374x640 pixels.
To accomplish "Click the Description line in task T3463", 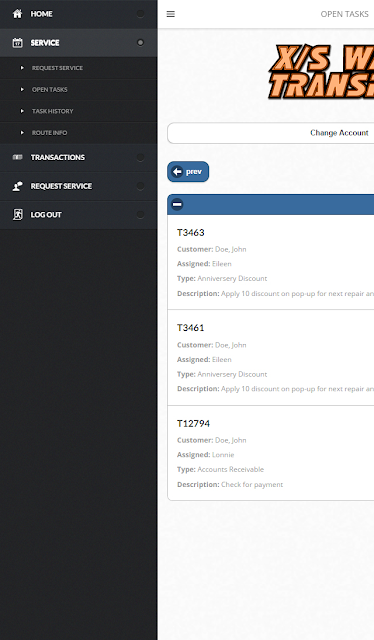I will [x=275, y=293].
